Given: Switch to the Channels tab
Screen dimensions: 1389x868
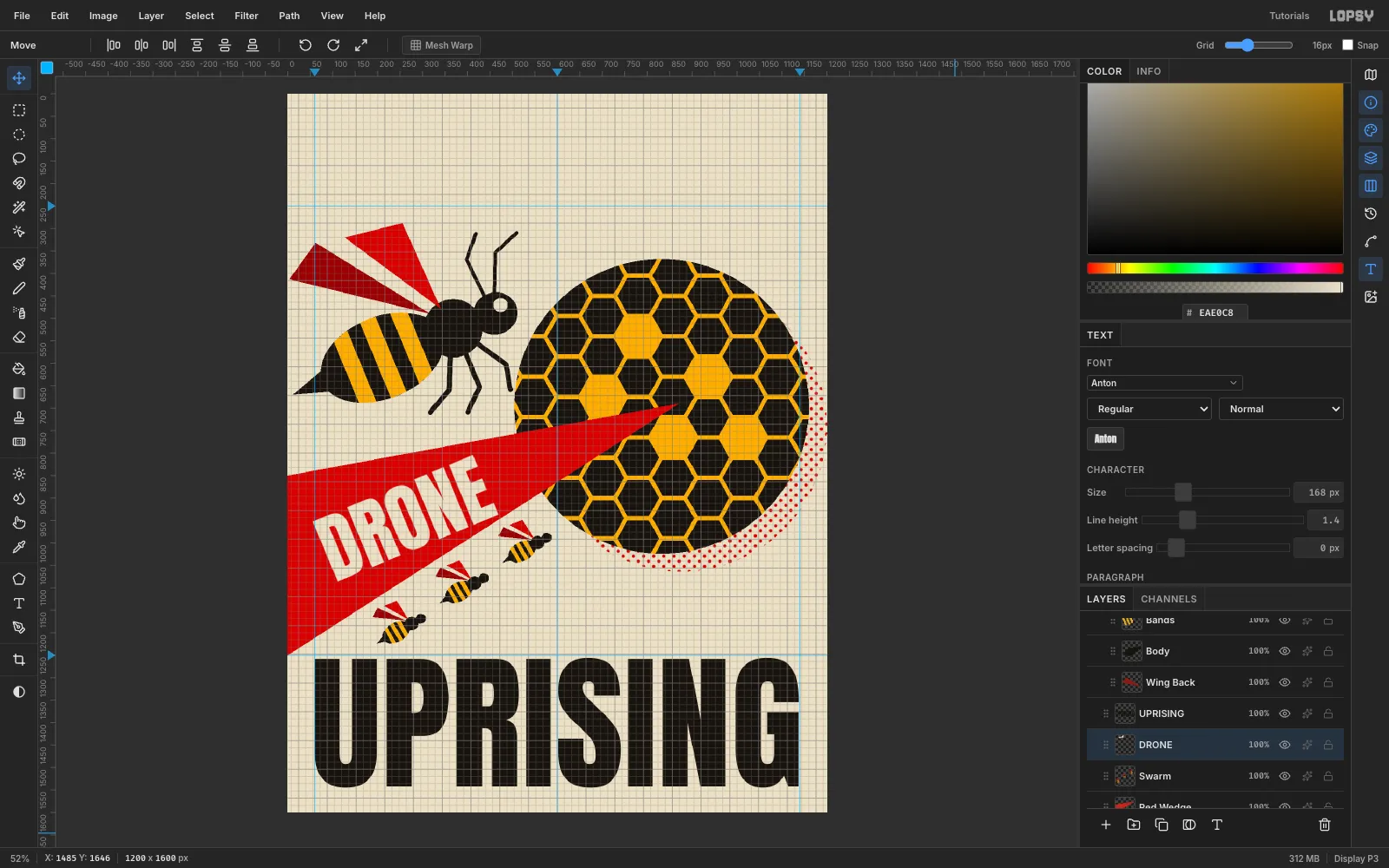Looking at the screenshot, I should click(x=1168, y=599).
